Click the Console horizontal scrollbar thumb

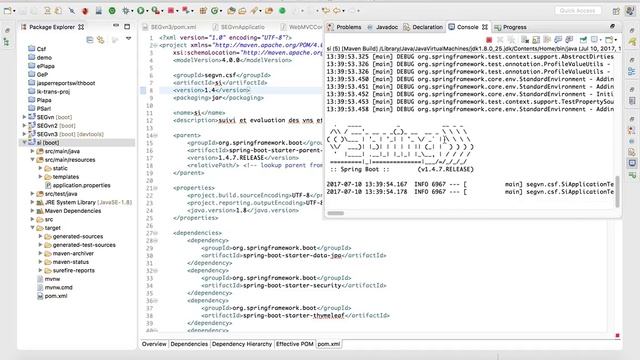click(336, 213)
